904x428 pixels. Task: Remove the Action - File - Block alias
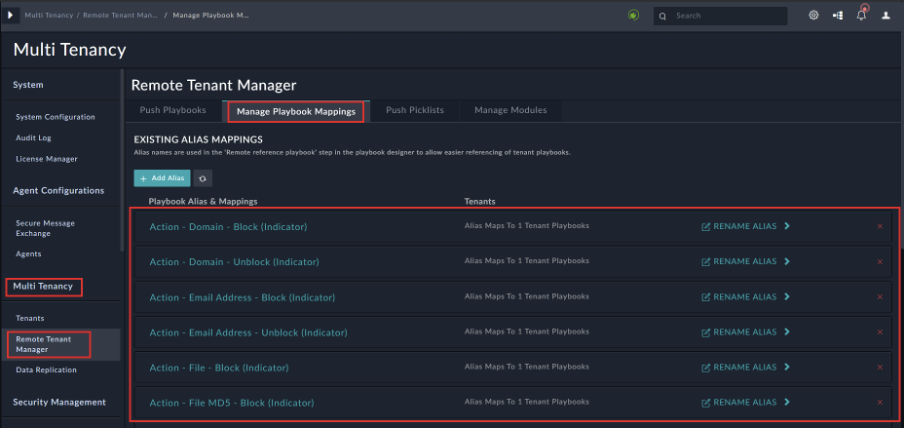coord(880,367)
